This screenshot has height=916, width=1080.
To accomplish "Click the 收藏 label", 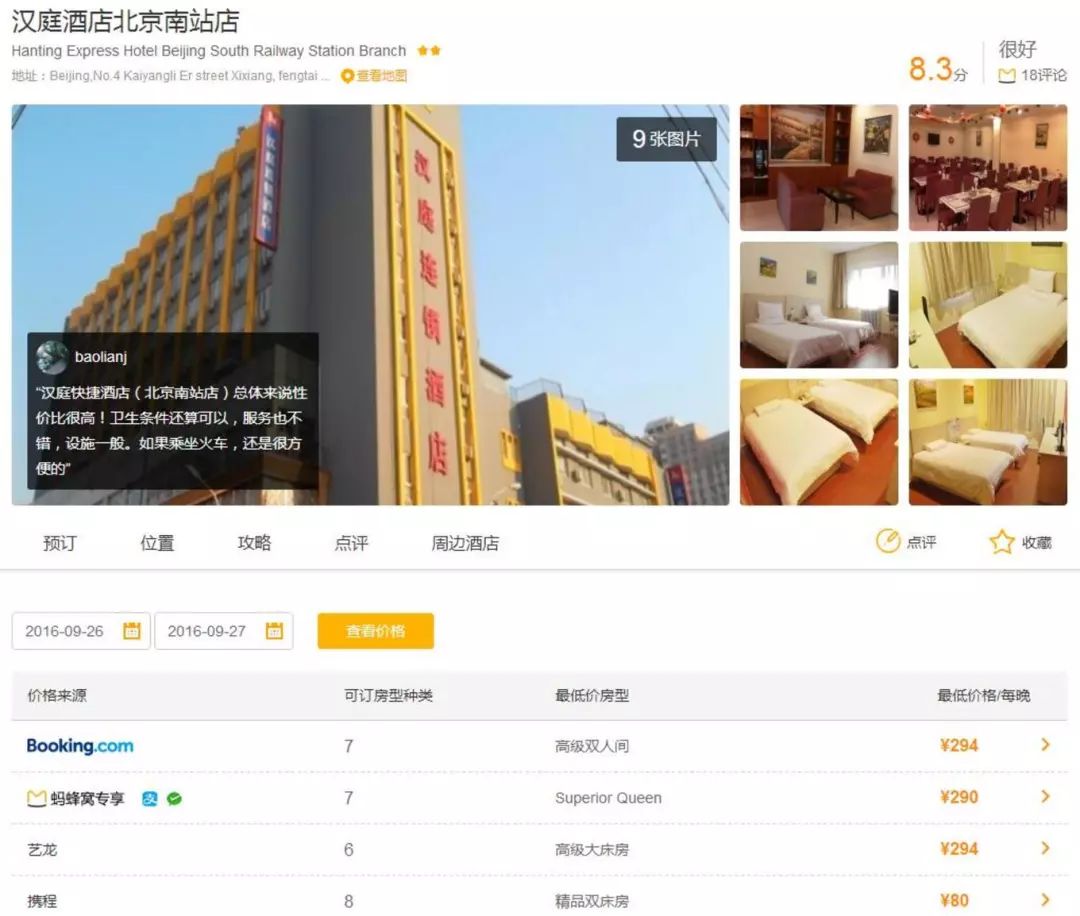I will tap(1037, 543).
